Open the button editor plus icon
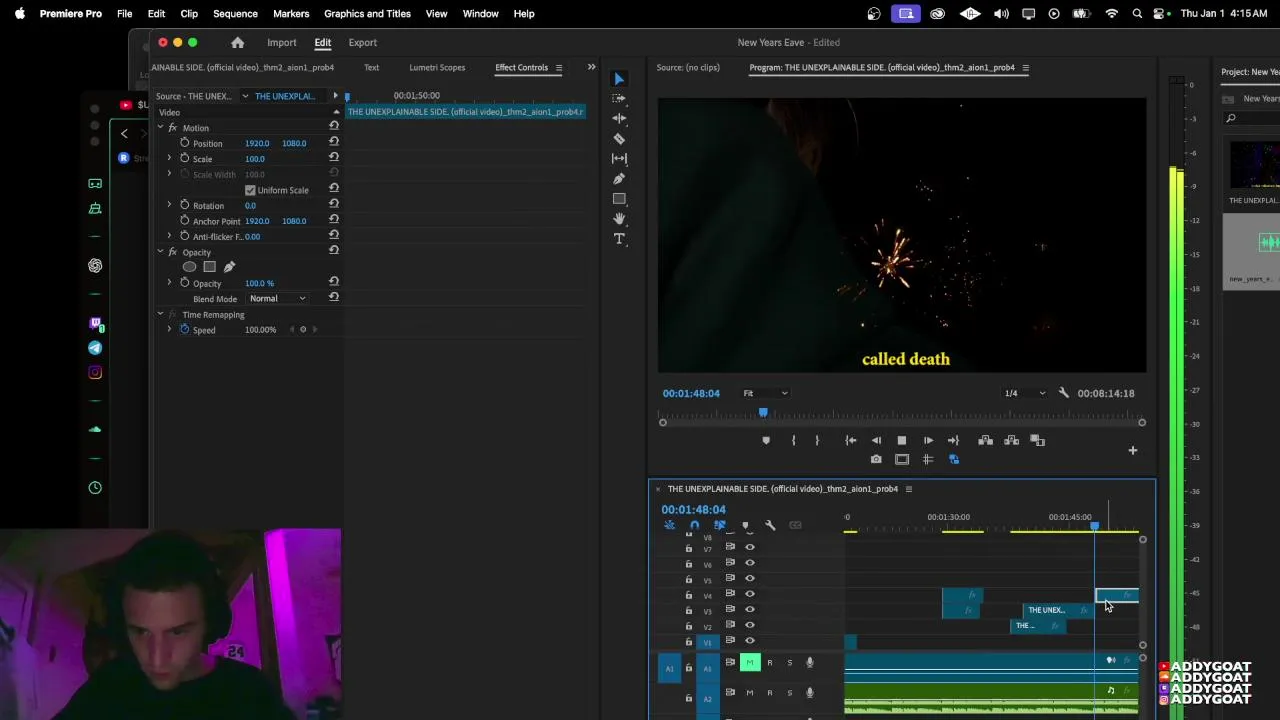Screen dimensions: 1280x720 pos(1133,451)
